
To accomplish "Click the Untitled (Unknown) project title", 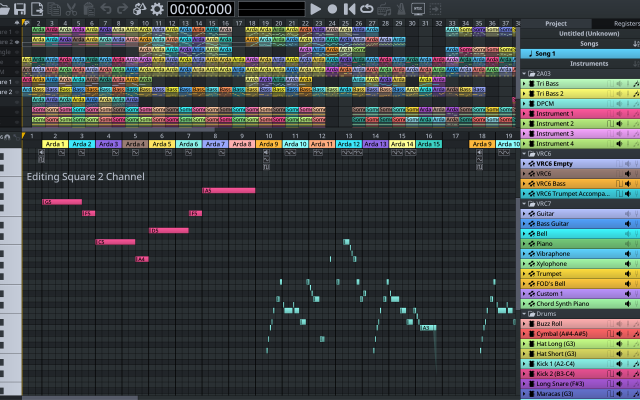I will point(589,33).
